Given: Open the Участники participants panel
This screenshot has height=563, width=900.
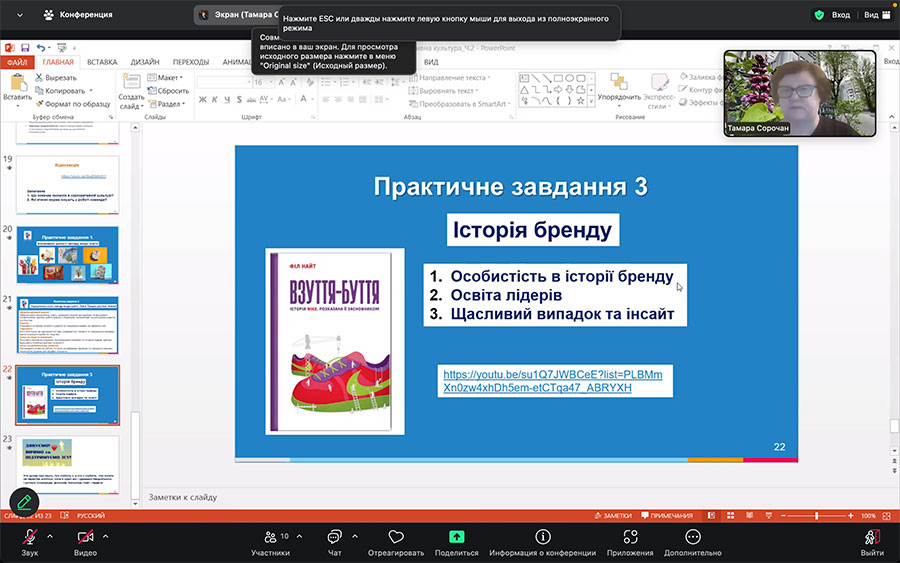Looking at the screenshot, I should pos(270,538).
